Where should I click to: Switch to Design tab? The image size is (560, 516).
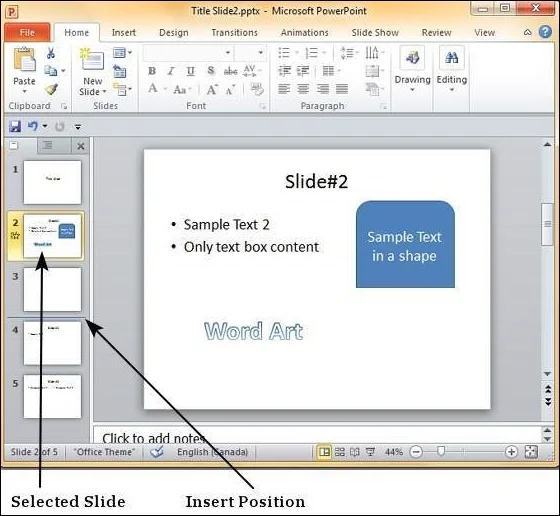174,32
